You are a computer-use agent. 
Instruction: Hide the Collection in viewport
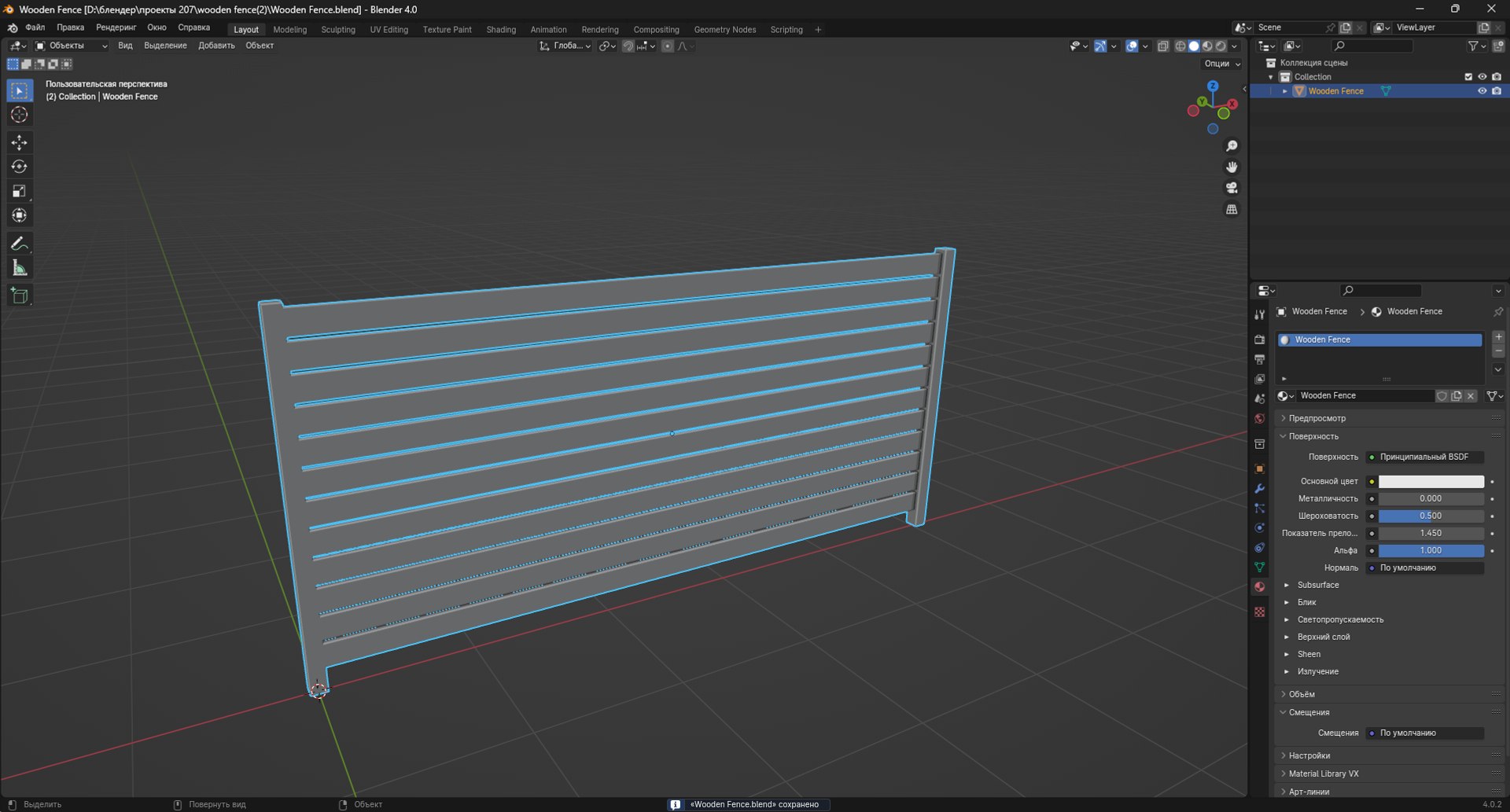pyautogui.click(x=1482, y=77)
